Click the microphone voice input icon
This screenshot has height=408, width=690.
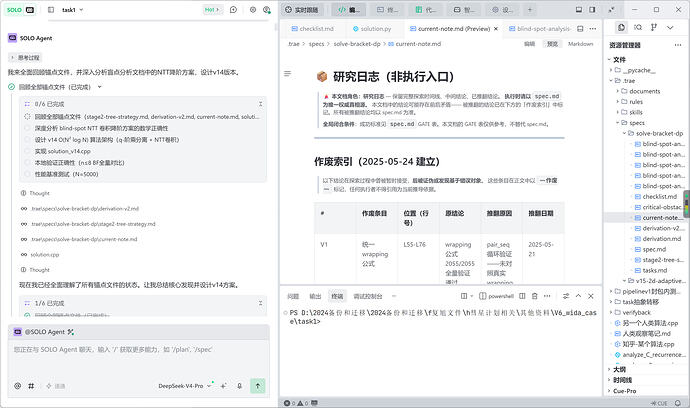pos(239,386)
